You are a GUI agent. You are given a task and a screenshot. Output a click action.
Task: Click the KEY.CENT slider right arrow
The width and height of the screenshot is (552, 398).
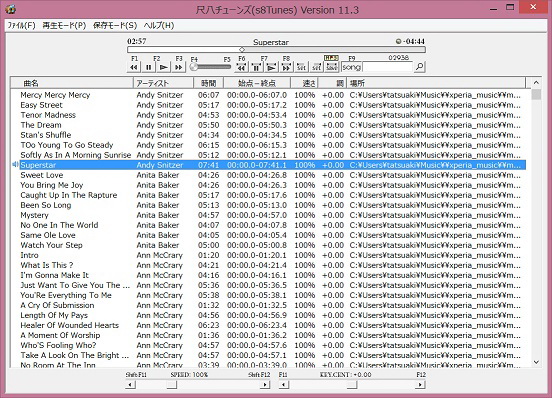[x=420, y=385]
